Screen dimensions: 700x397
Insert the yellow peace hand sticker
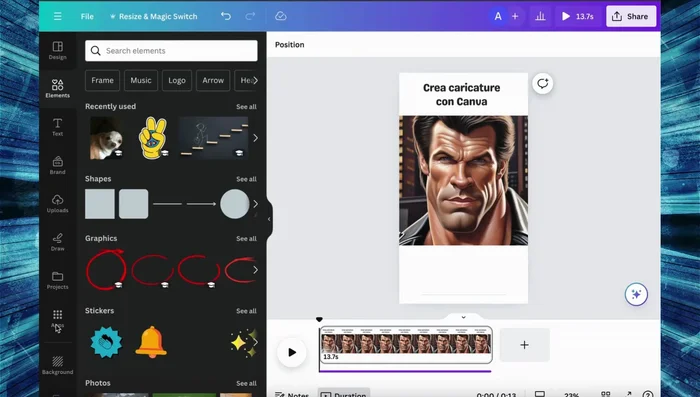(x=153, y=138)
